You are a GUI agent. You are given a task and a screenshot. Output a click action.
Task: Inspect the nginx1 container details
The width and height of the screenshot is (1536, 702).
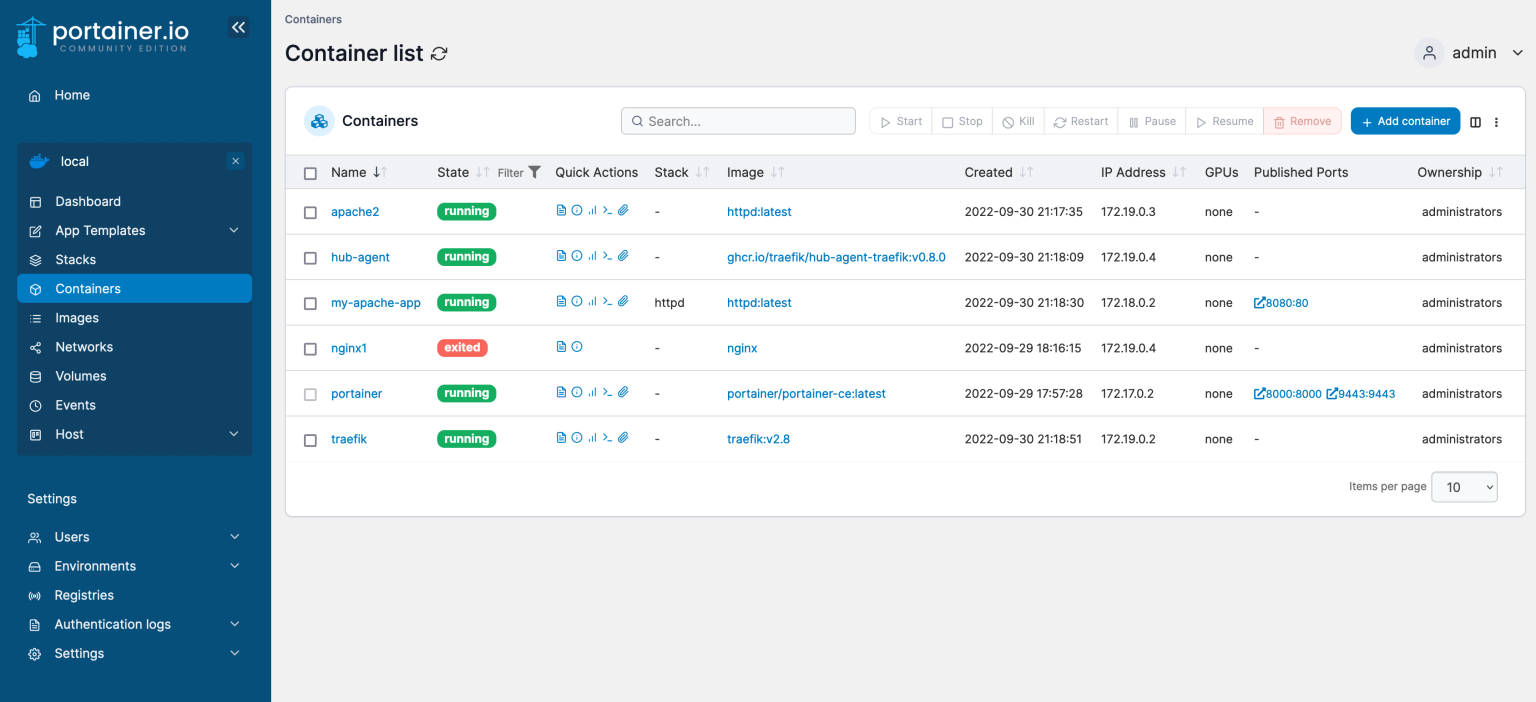[x=575, y=346]
